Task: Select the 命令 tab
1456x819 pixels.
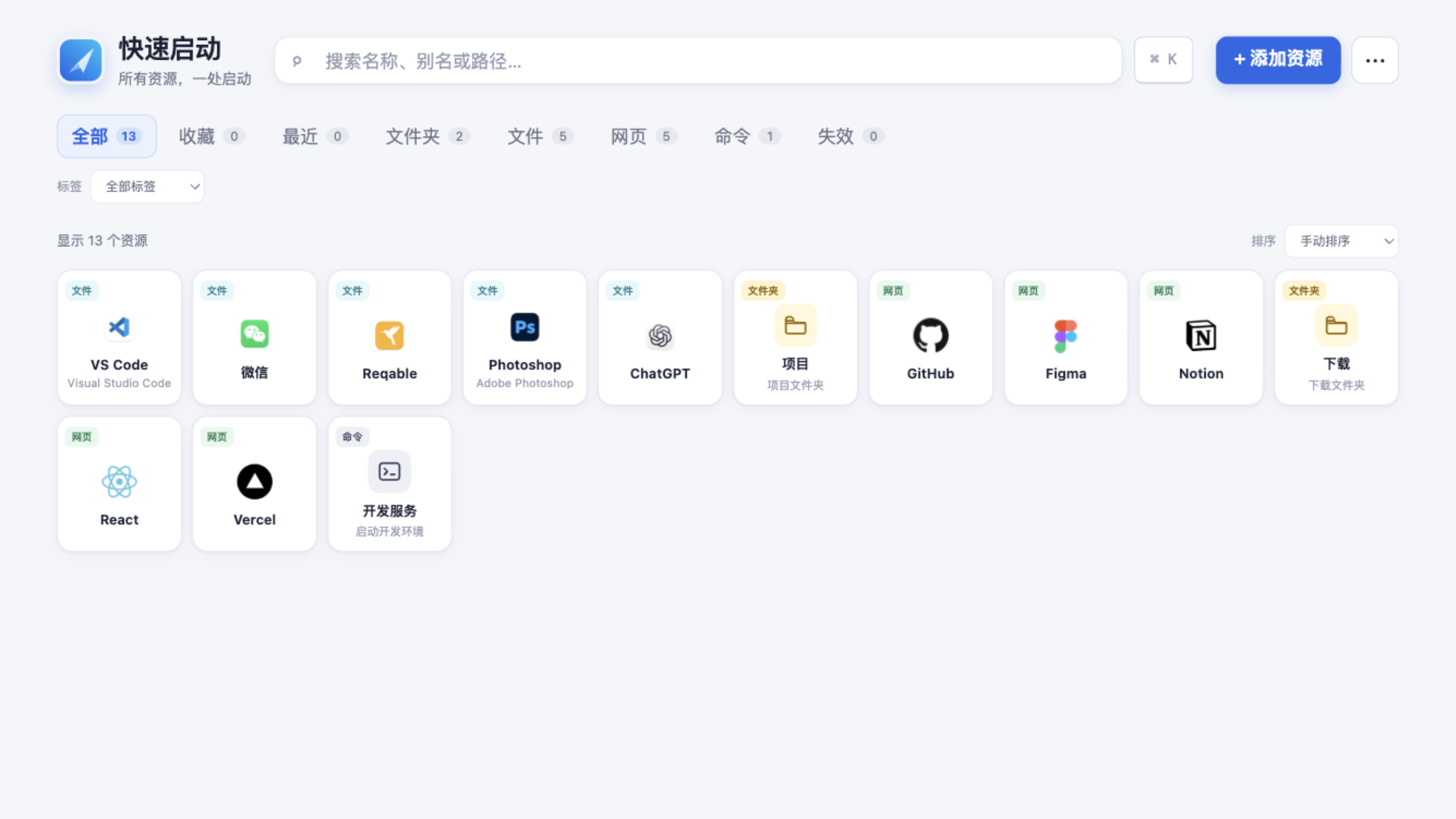Action: tap(747, 136)
